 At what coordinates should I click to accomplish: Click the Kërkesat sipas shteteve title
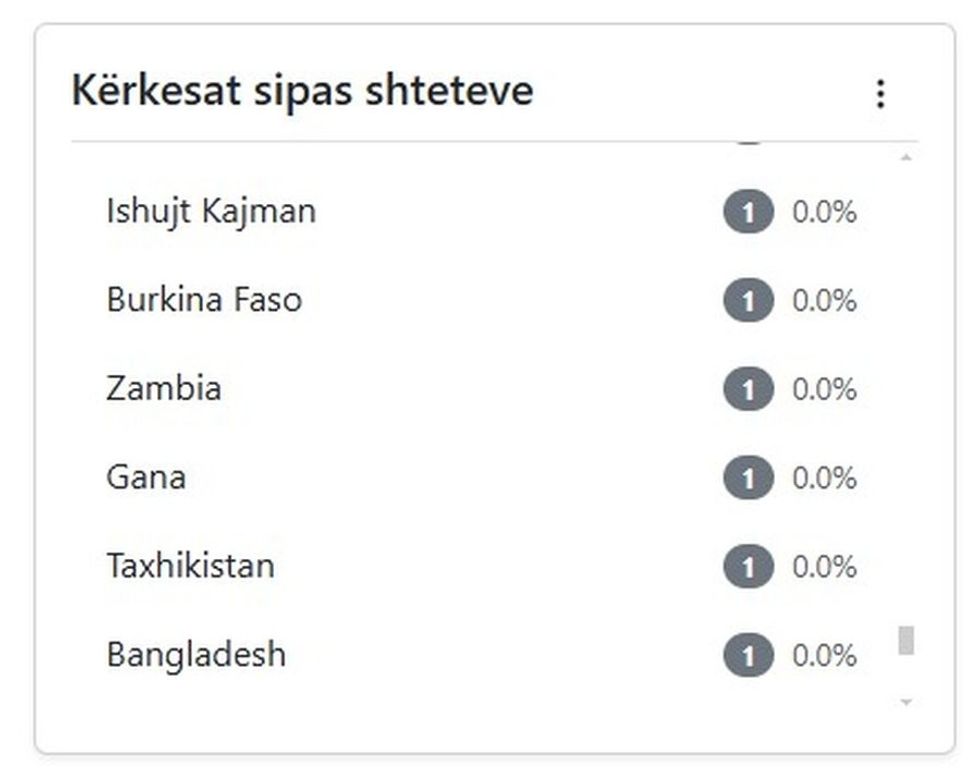click(x=303, y=90)
